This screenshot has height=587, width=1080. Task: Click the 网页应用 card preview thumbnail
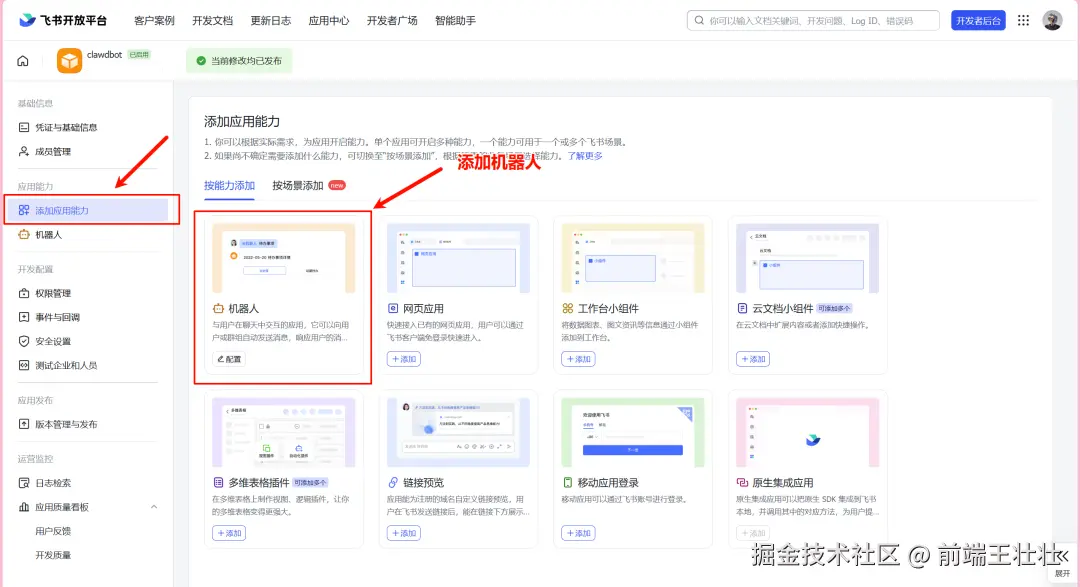(x=458, y=258)
